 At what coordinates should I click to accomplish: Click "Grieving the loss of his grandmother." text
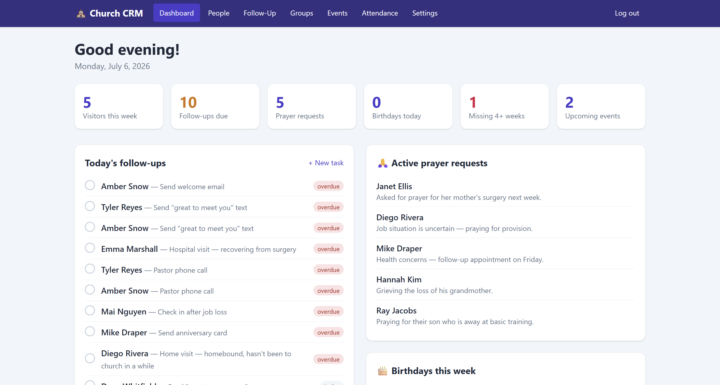click(x=434, y=291)
